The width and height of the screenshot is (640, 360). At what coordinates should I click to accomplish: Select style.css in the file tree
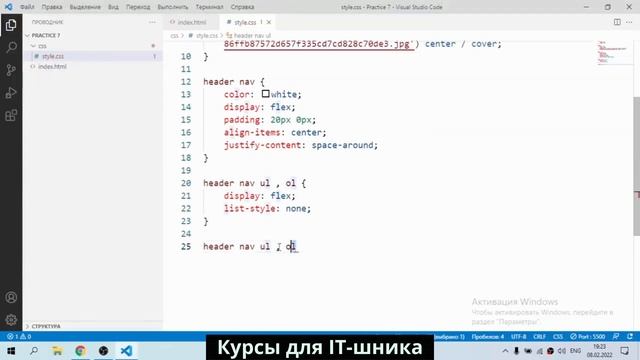click(x=53, y=56)
